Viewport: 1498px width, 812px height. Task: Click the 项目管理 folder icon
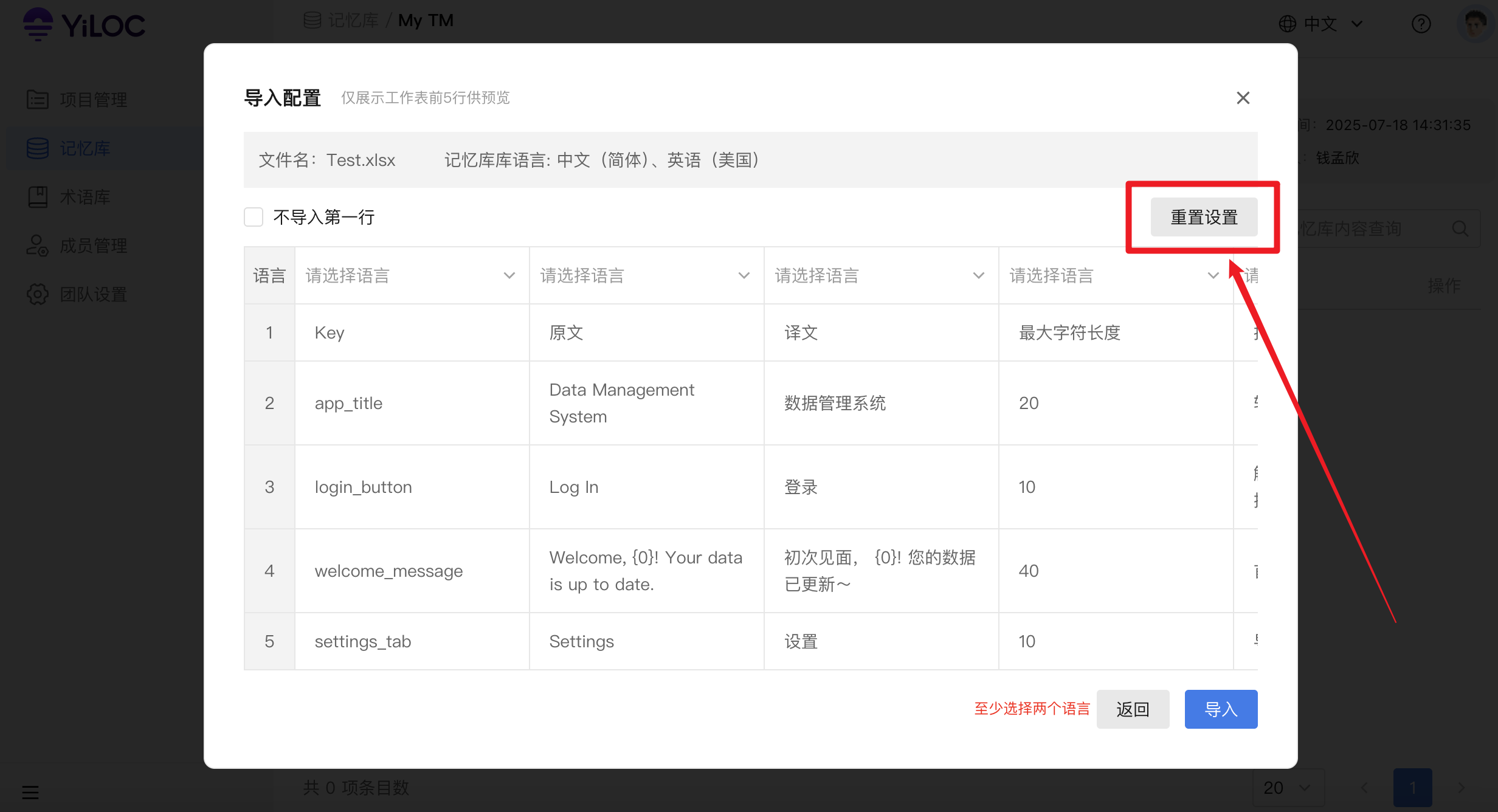38,99
